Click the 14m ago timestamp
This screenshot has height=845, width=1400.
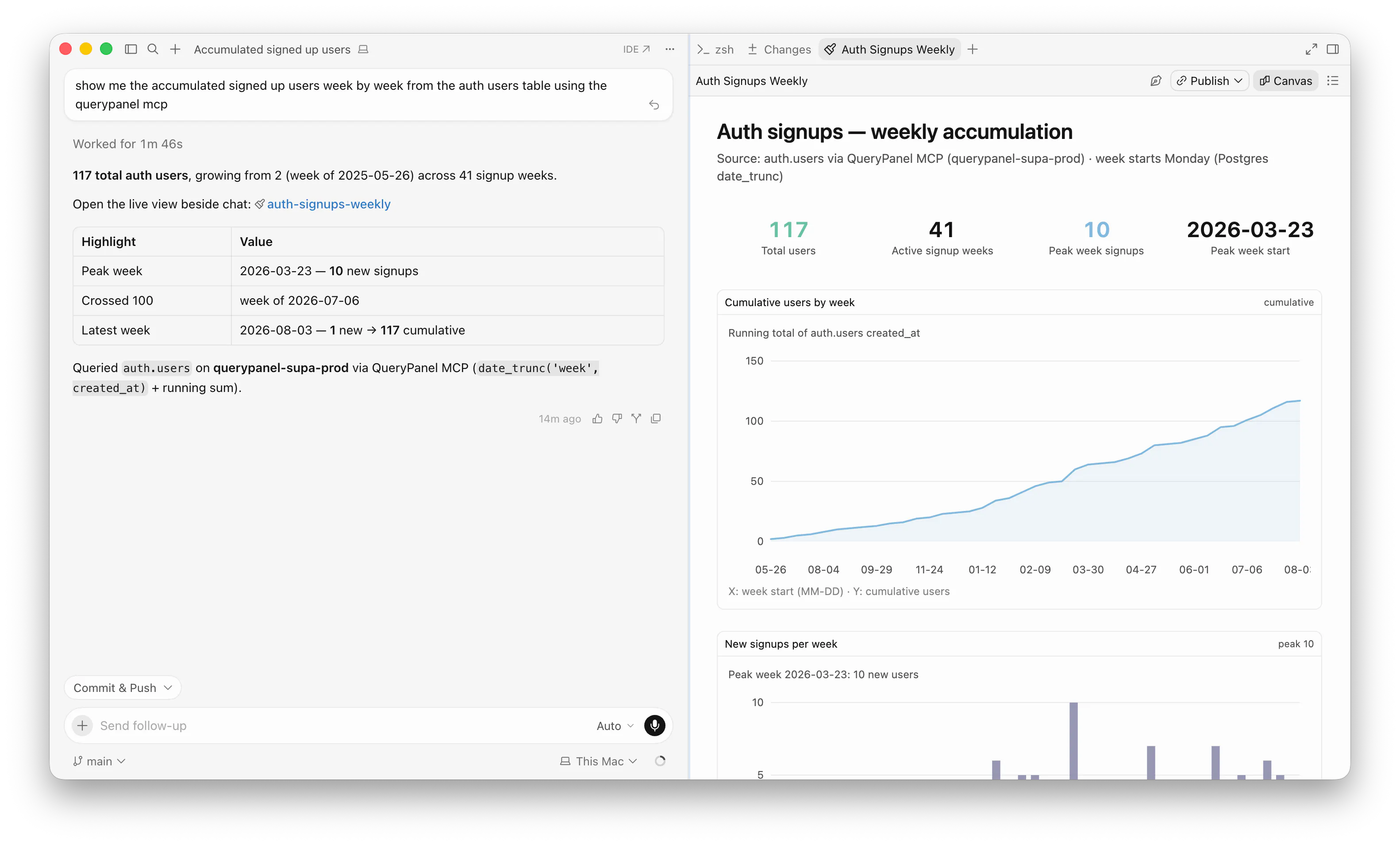[x=560, y=419]
